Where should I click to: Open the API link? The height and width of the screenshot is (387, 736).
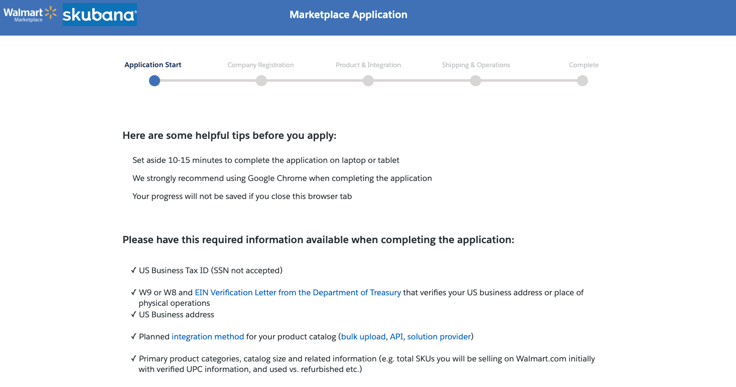[396, 337]
